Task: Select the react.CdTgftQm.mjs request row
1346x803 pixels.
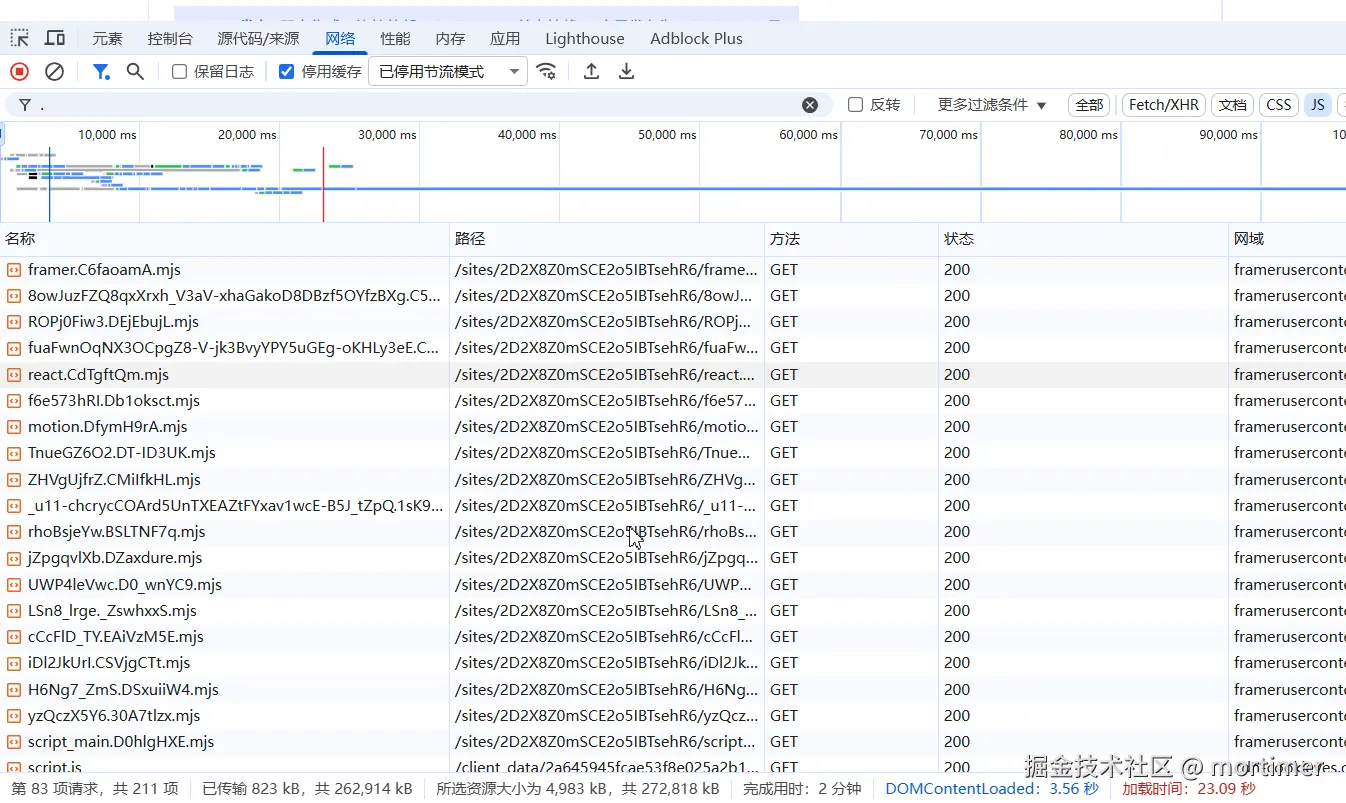Action: click(x=98, y=375)
